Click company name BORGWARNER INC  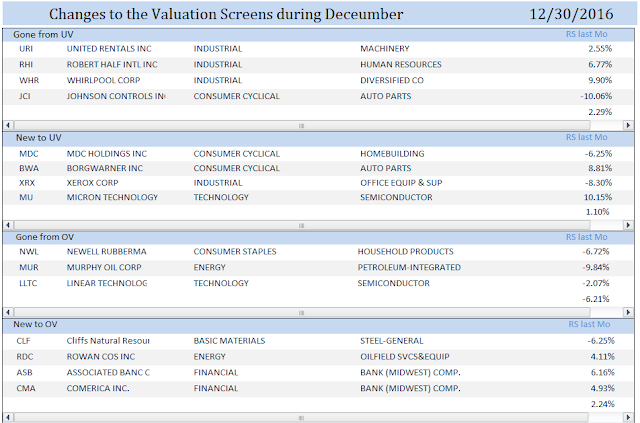tap(105, 168)
